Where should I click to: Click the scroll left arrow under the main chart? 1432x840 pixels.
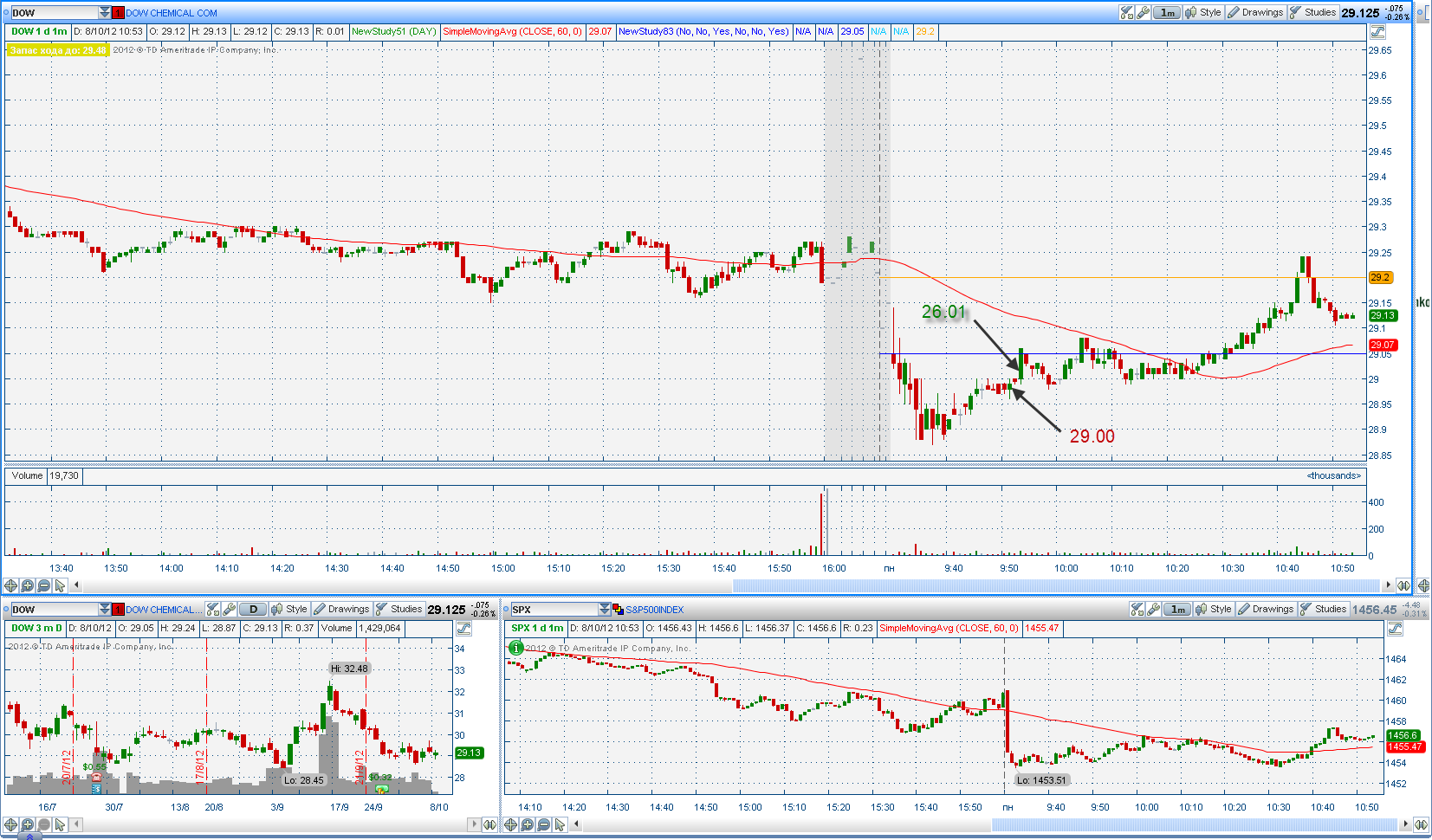77,585
